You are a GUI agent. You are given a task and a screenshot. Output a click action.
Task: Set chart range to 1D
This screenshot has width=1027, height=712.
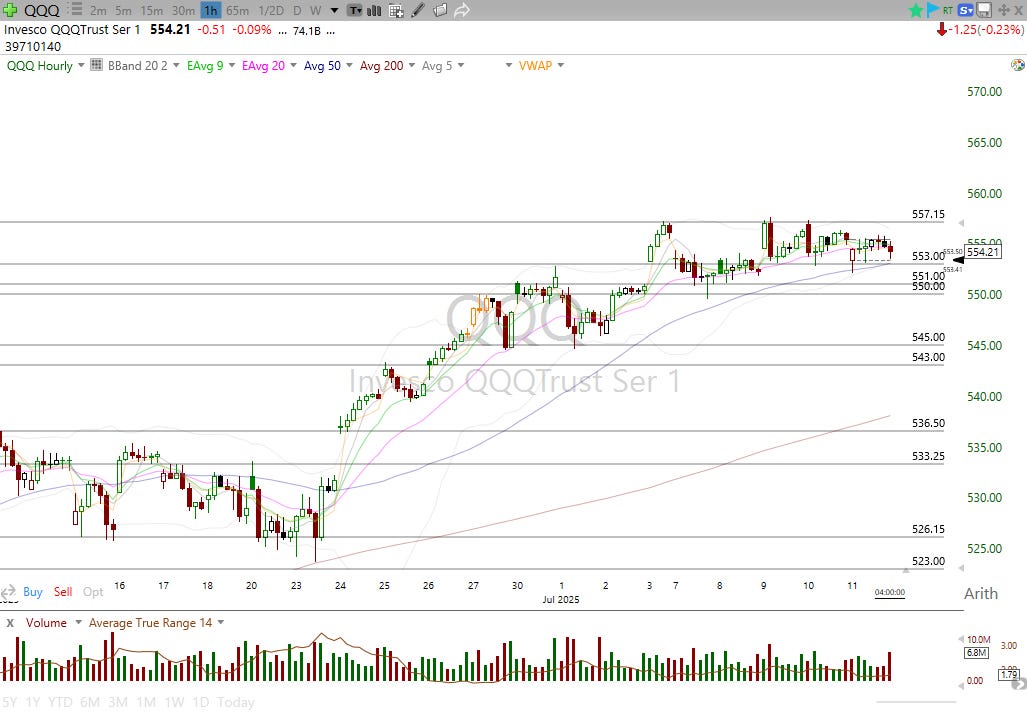200,702
